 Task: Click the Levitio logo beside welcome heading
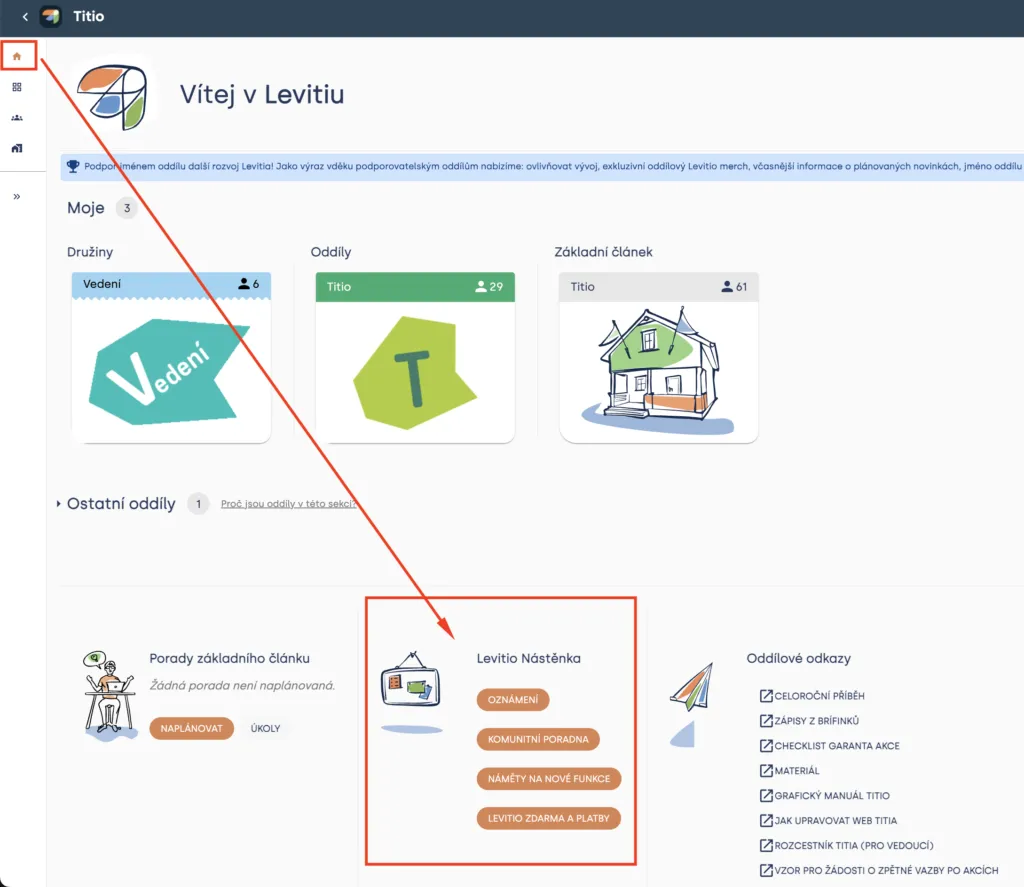[x=113, y=97]
